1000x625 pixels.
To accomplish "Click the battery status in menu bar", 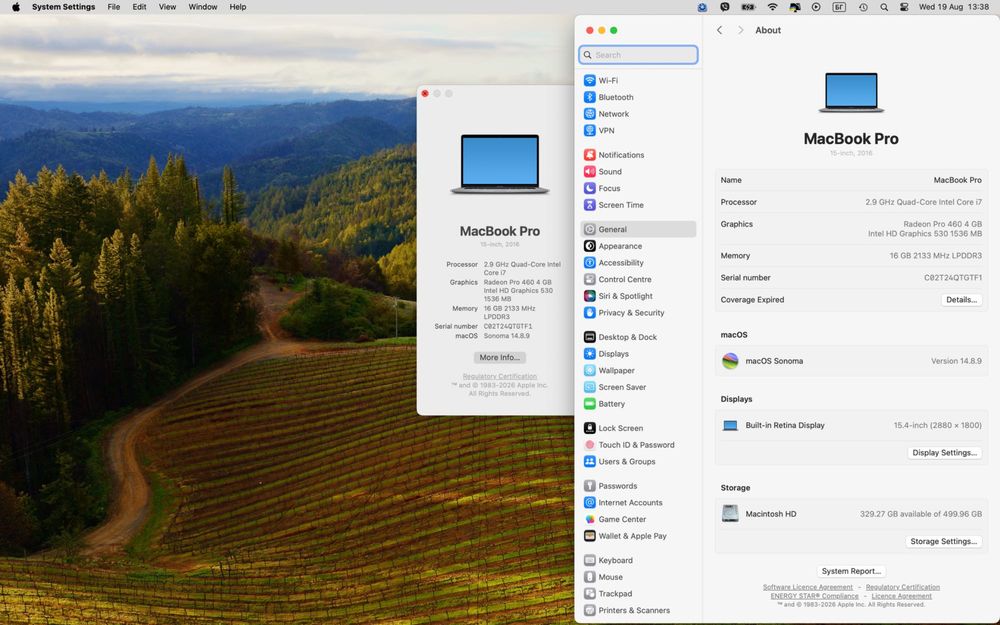I will pos(748,7).
